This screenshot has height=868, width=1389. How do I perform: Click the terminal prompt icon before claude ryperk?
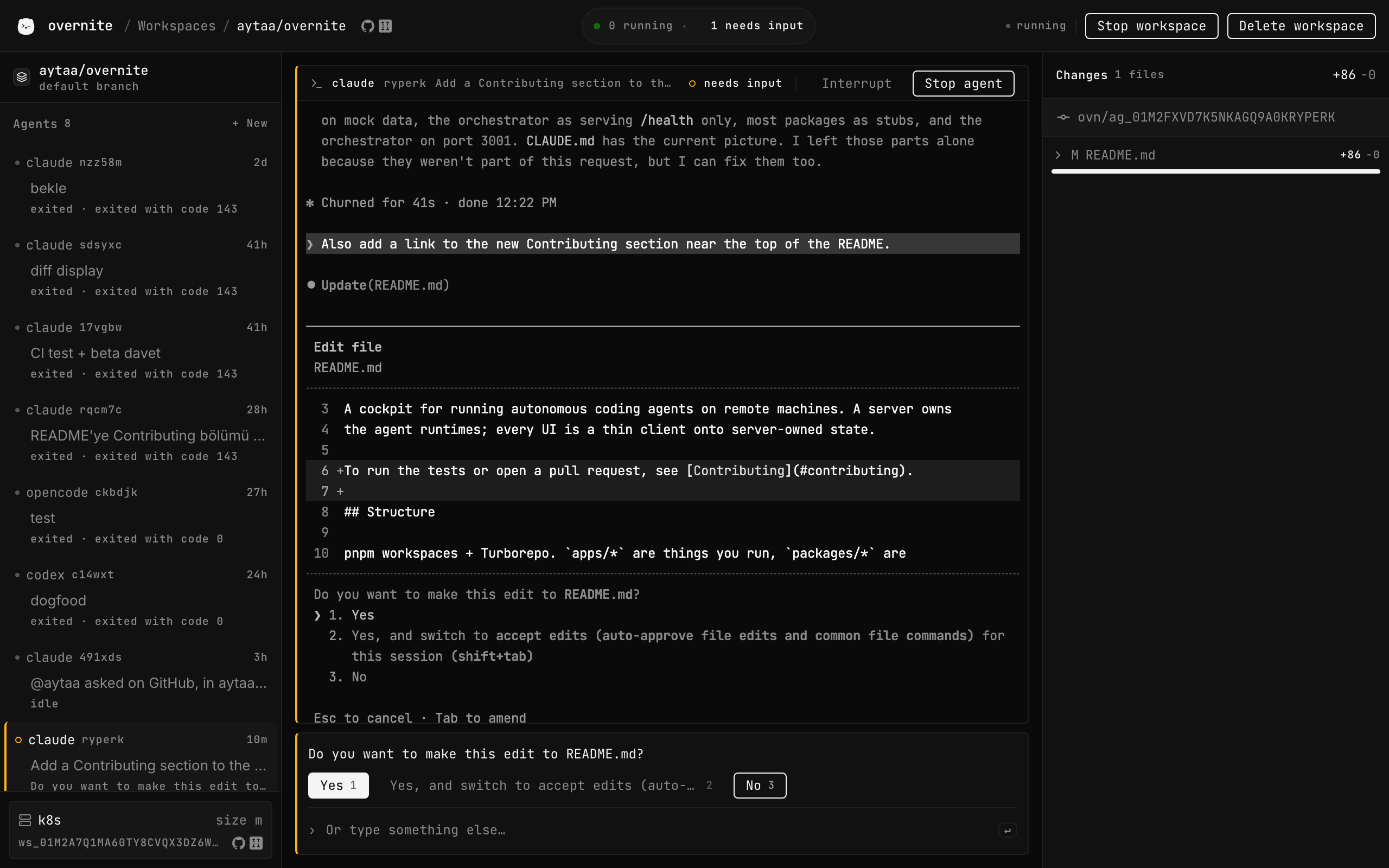(x=316, y=83)
